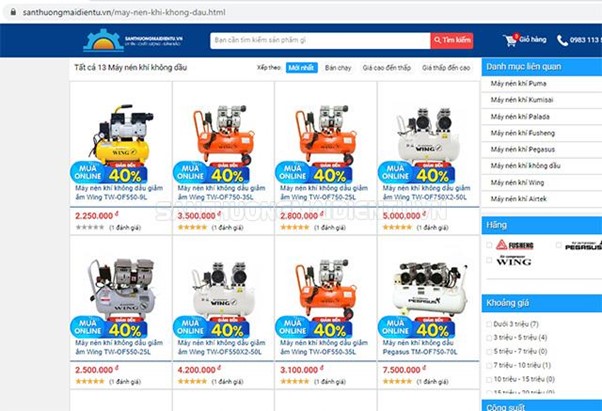Open the Wing TW-OF550-9L product link
This screenshot has height=411, width=602.
tap(119, 193)
